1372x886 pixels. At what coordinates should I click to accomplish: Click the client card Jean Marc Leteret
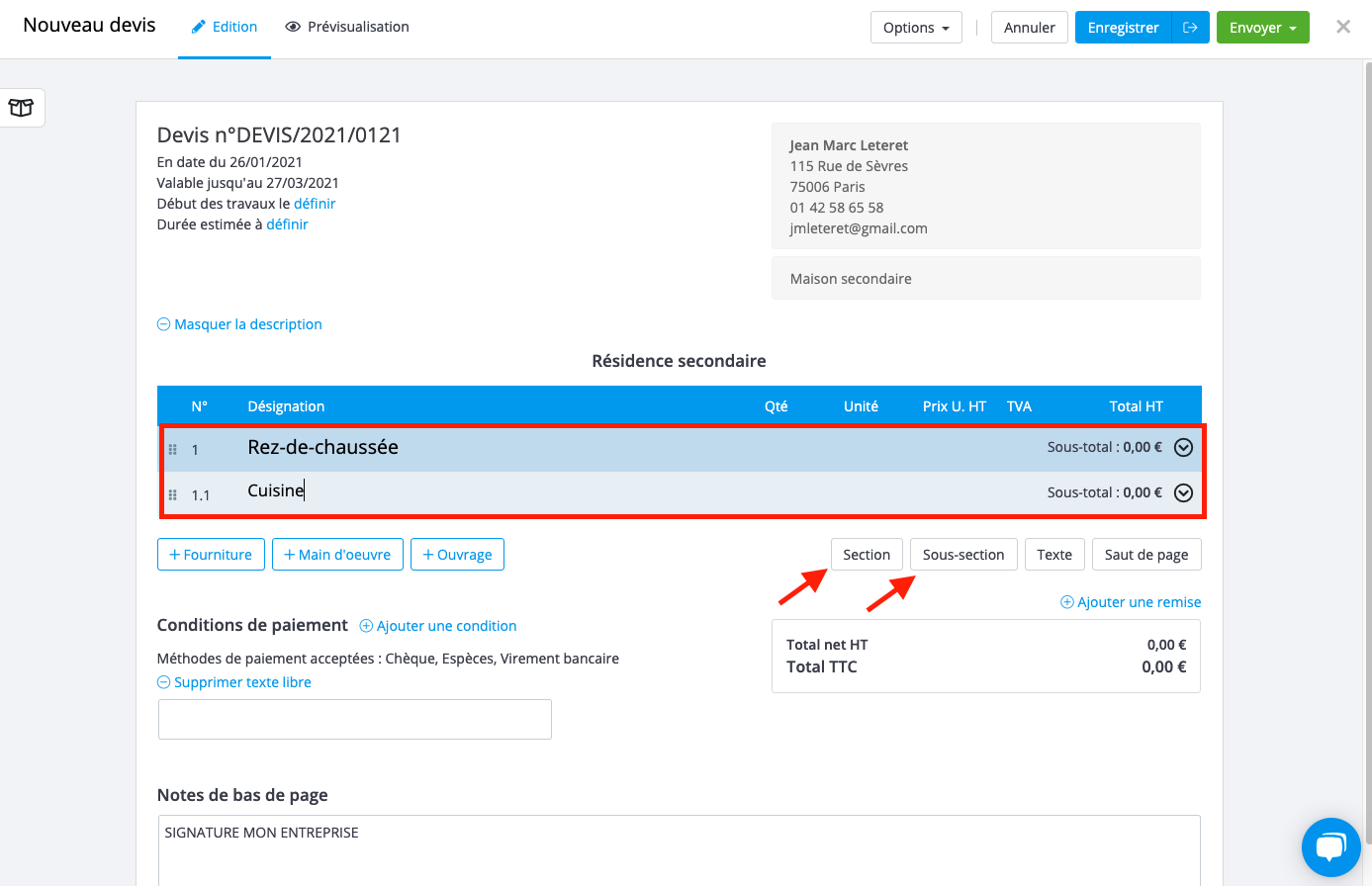click(x=986, y=186)
